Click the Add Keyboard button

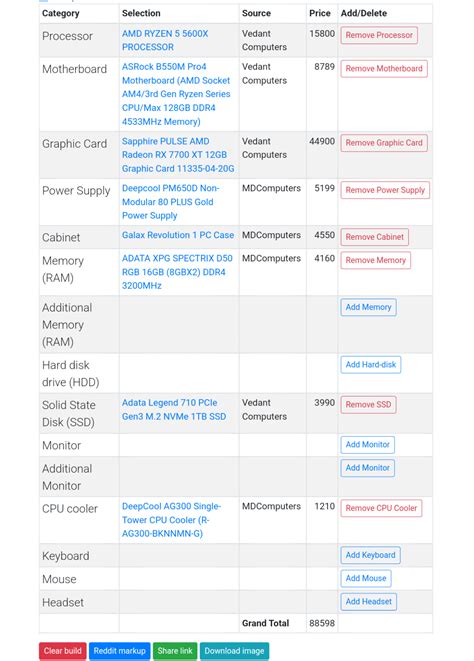370,555
